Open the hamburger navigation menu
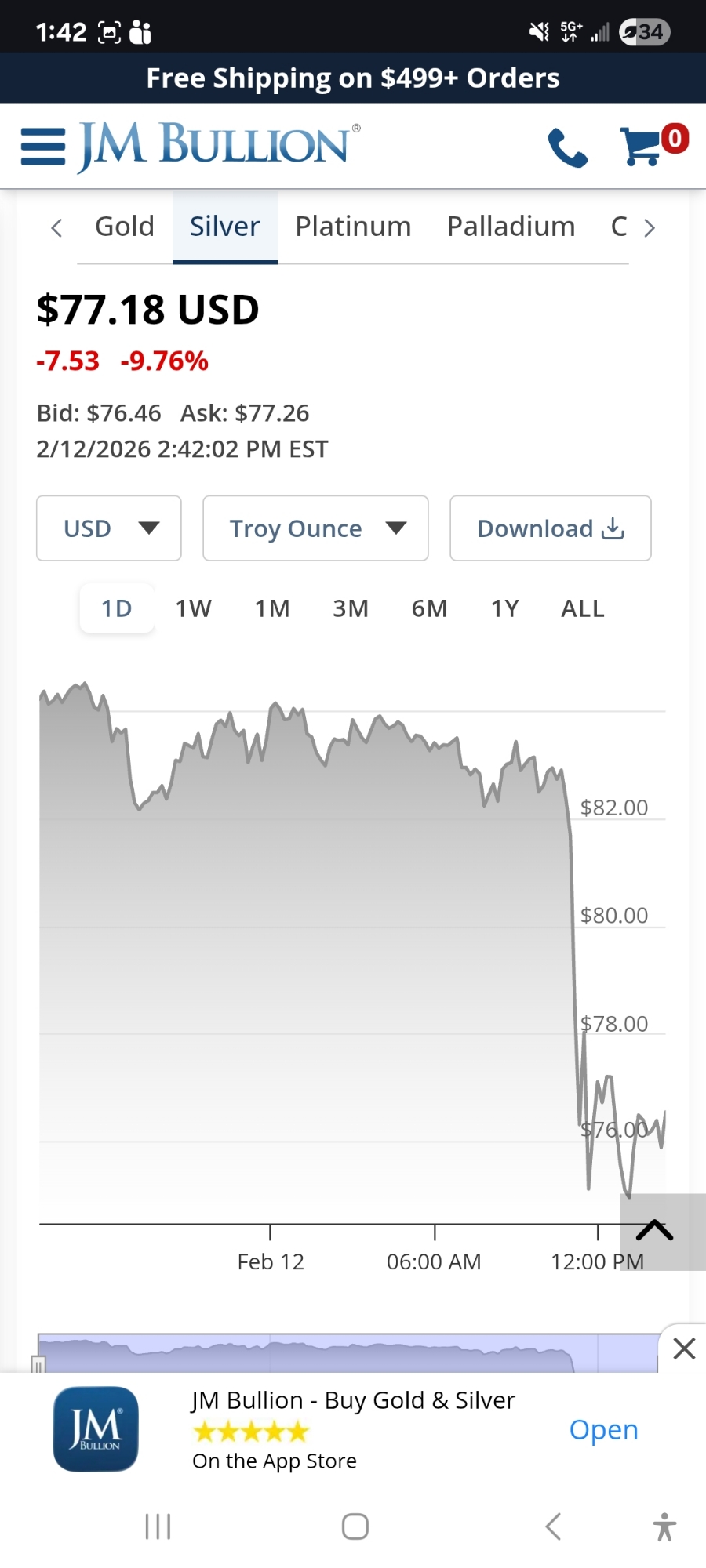This screenshot has width=706, height=1568. click(x=43, y=147)
